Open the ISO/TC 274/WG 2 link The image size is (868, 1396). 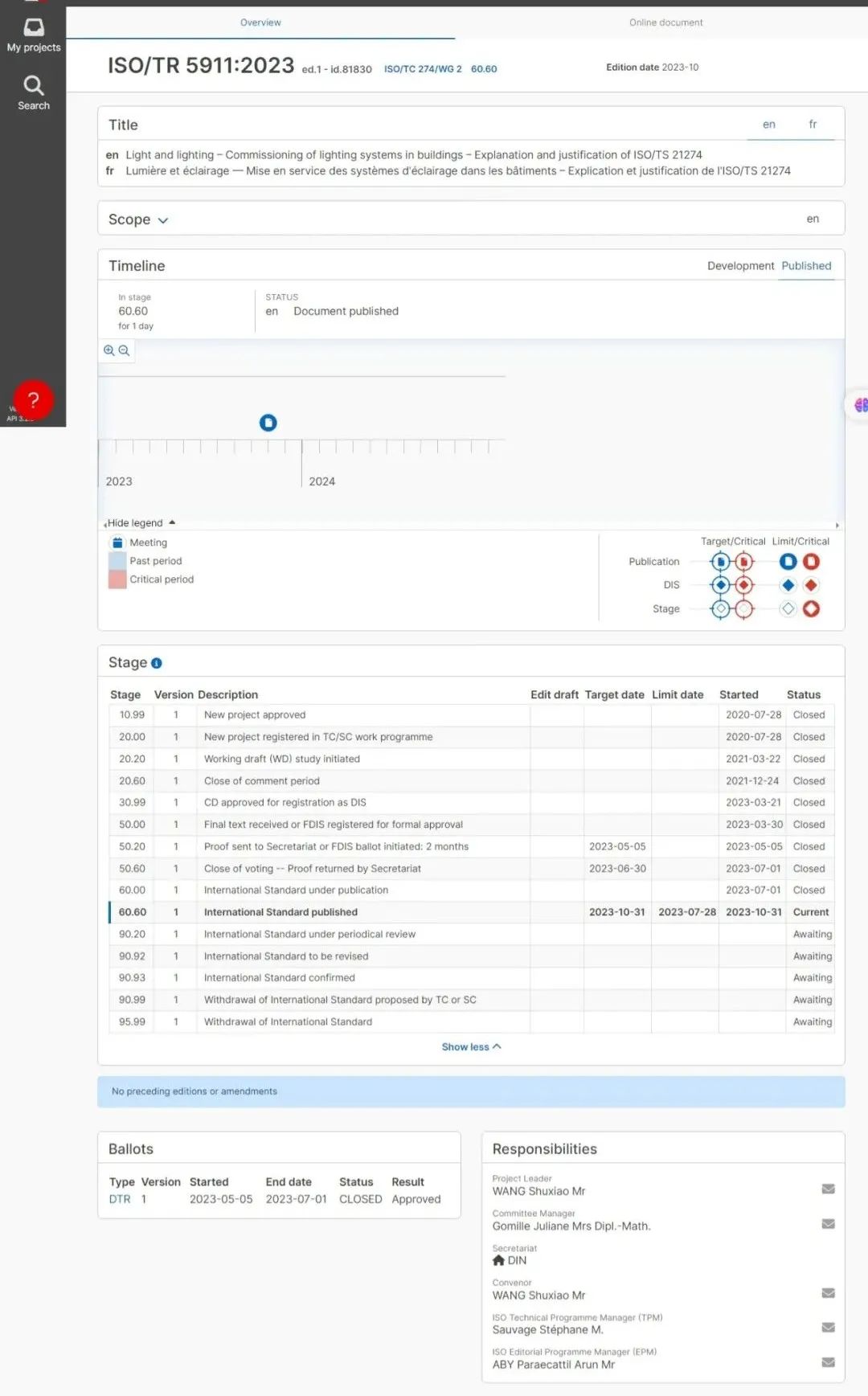(423, 69)
